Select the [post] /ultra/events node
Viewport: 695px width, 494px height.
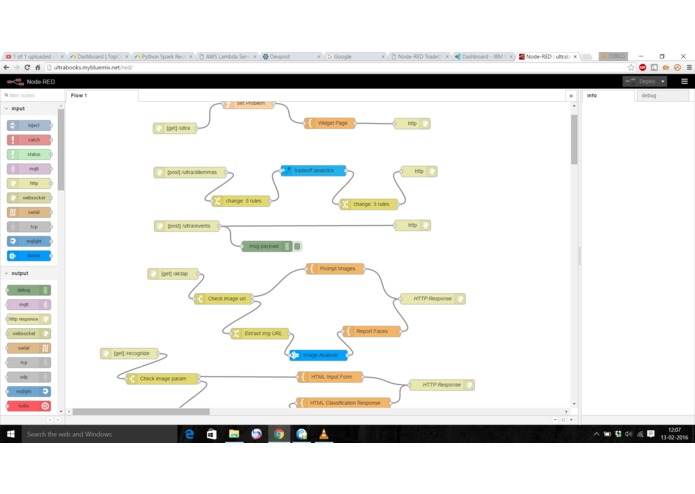click(x=187, y=226)
